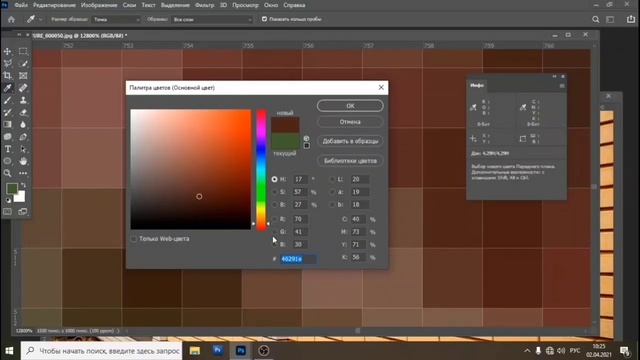Select the Path Selection arrow tool
Viewport: 640px width, 360px height.
point(23,149)
